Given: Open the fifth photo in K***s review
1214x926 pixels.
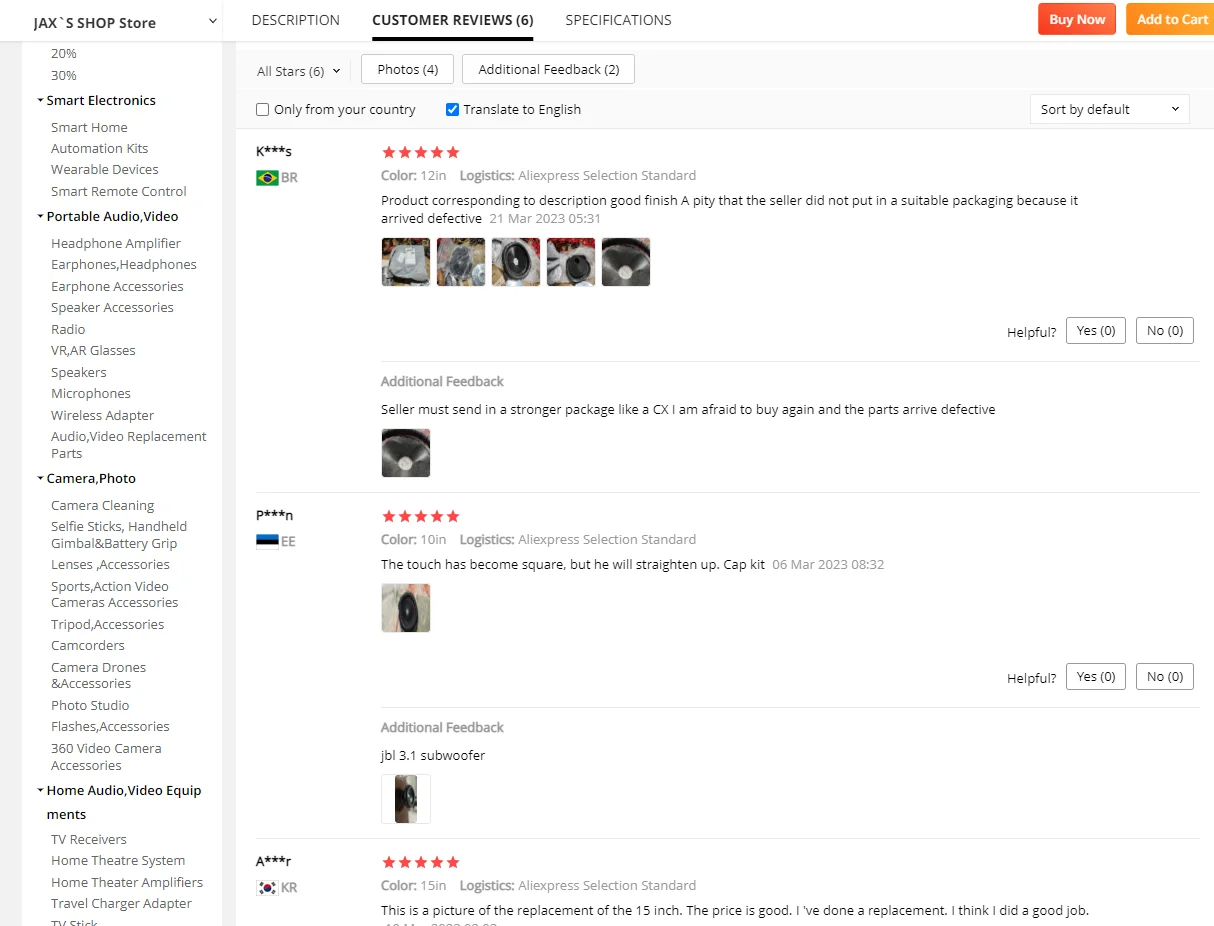Looking at the screenshot, I should (x=626, y=262).
